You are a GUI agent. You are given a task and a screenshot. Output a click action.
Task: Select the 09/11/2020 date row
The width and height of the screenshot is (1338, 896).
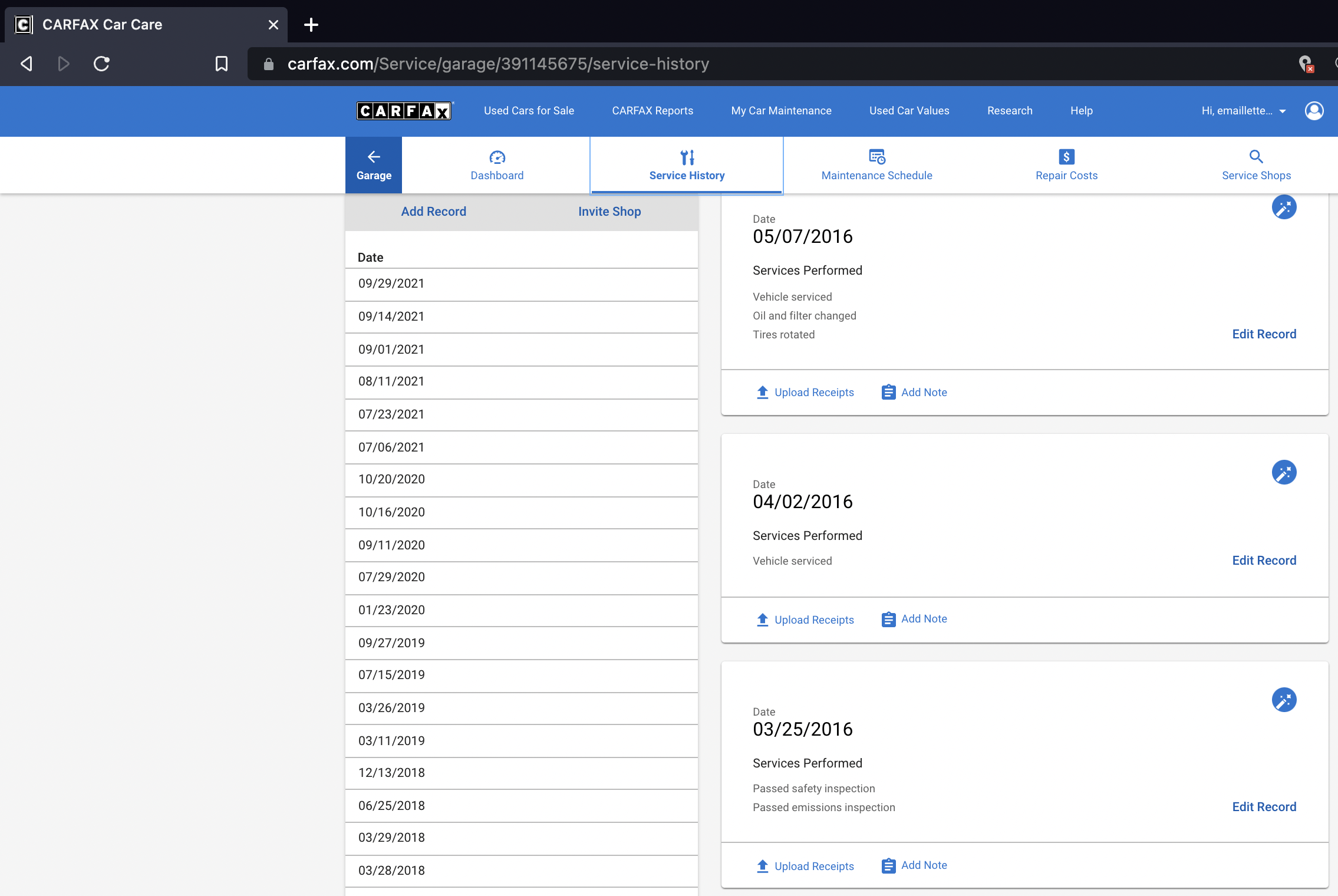[522, 545]
